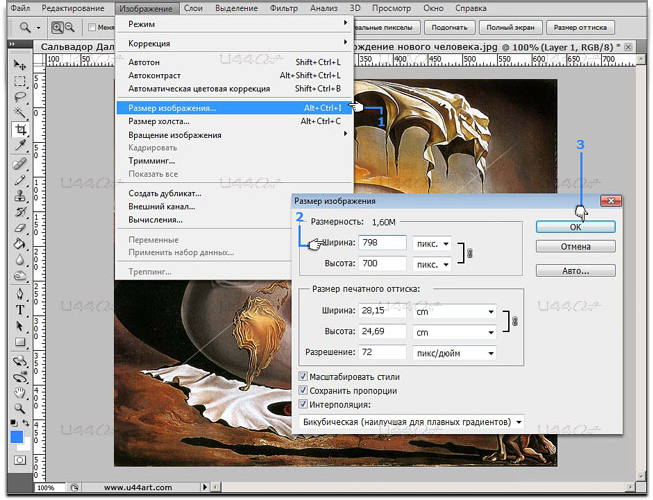
Task: Expand the Режим submenu
Action: tap(234, 24)
